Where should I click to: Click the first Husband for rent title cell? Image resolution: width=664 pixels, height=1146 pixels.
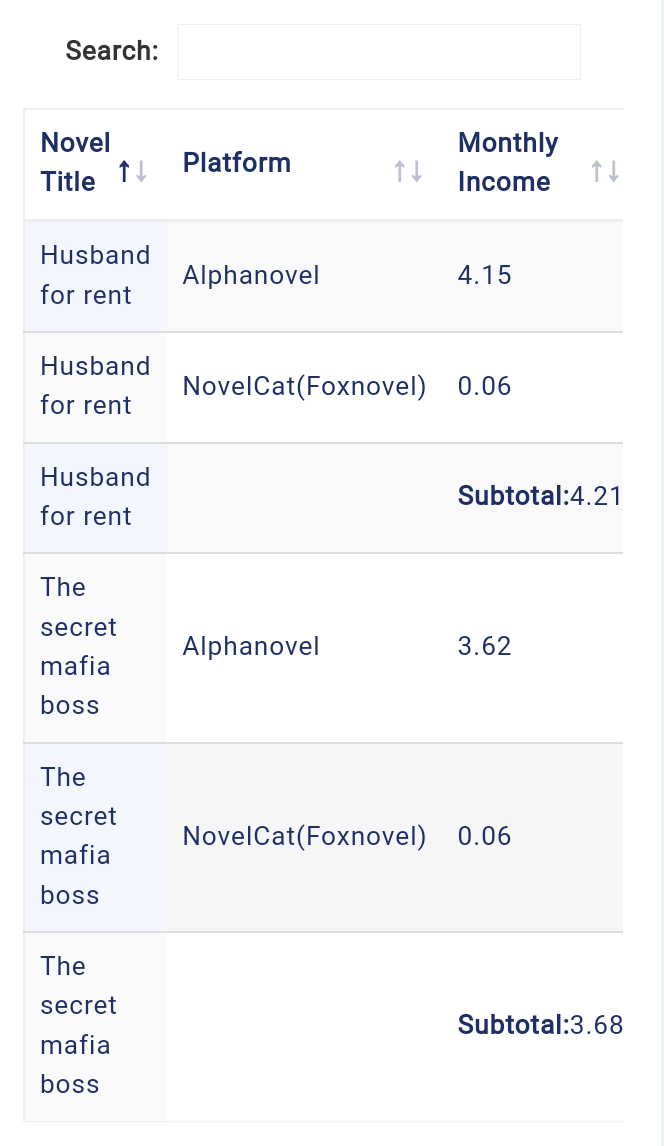[96, 276]
